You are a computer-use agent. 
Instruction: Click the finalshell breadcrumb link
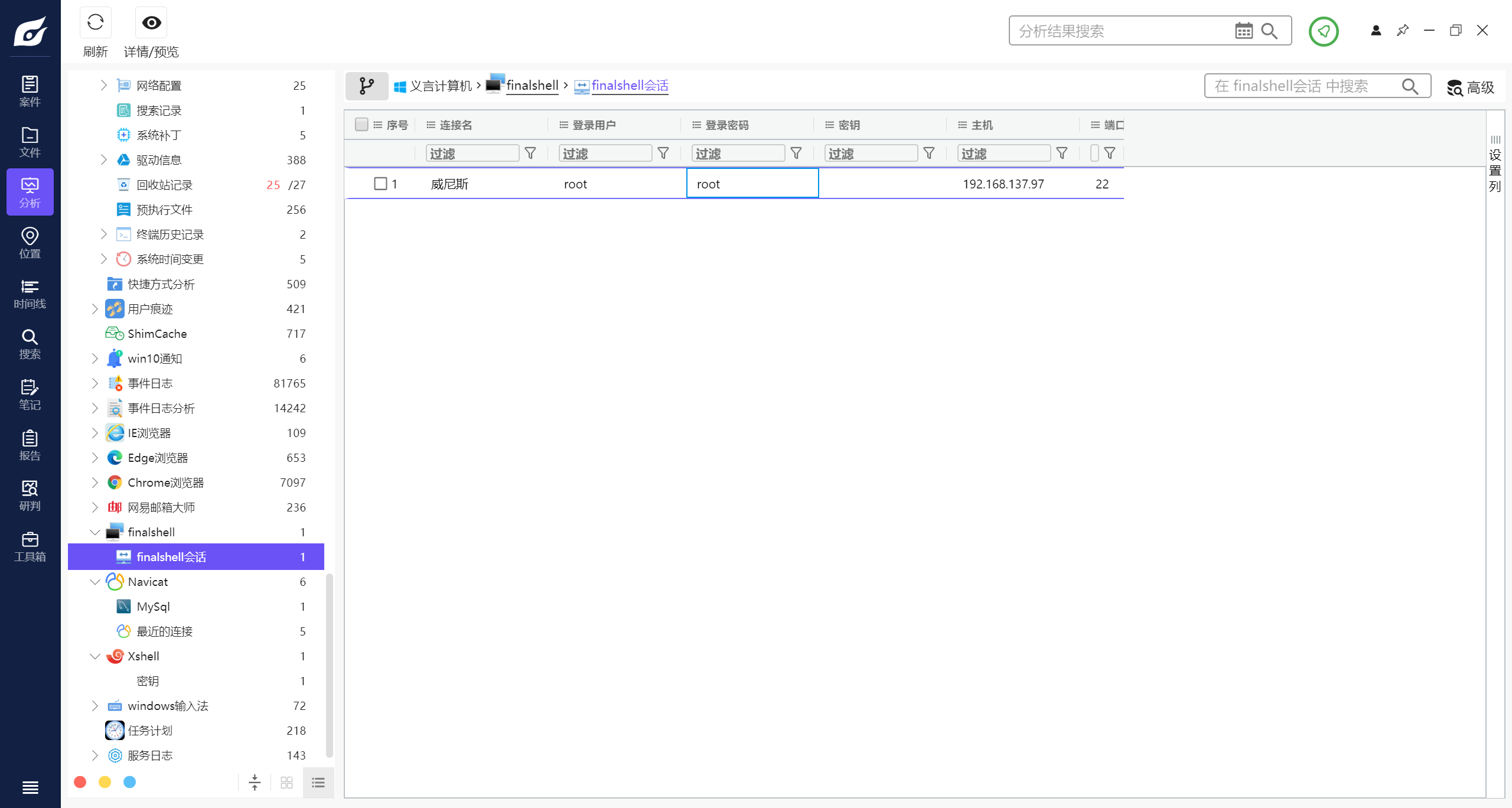coord(532,86)
